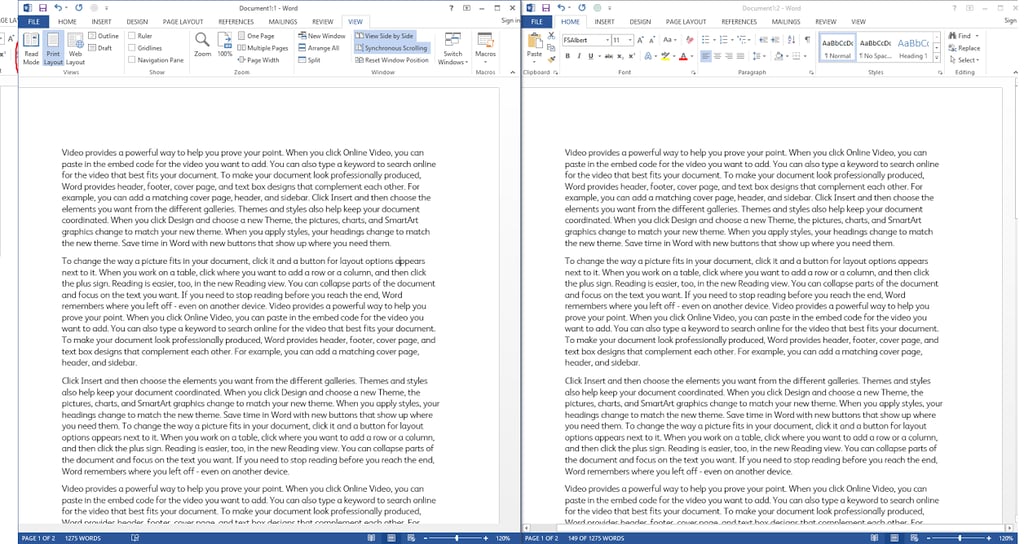Viewport: 1024px width, 544px height.
Task: Choose One Page zoom in the left window
Action: point(256,36)
